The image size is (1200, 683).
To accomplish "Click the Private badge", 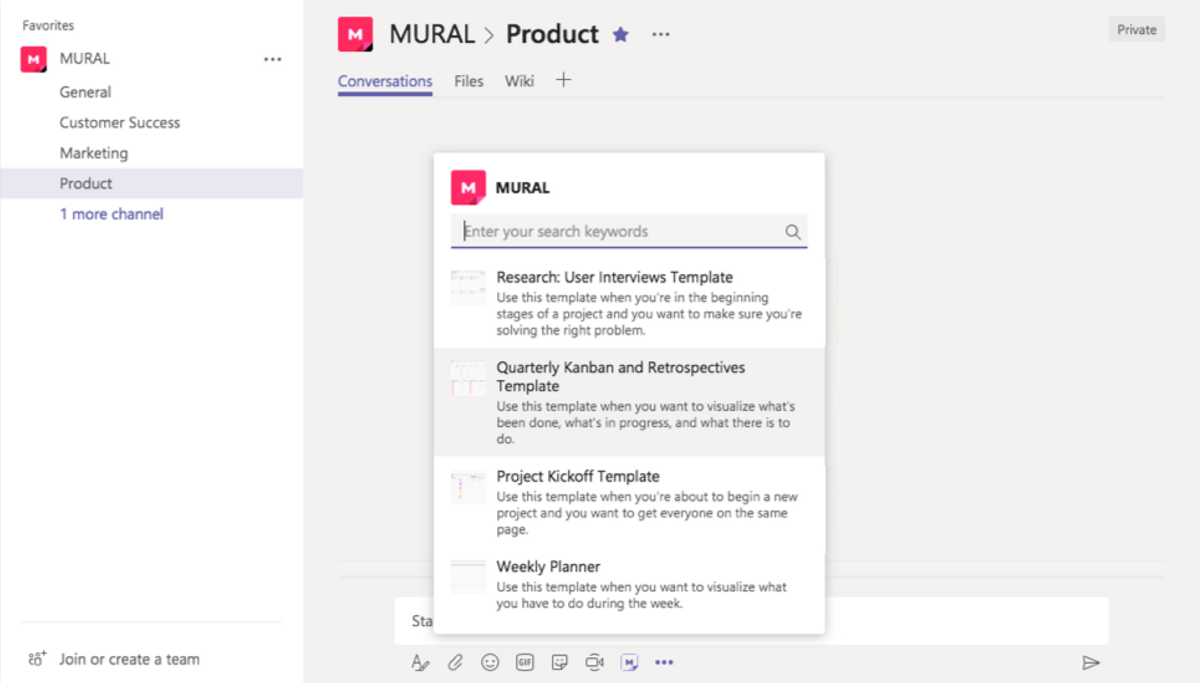I will (1137, 30).
